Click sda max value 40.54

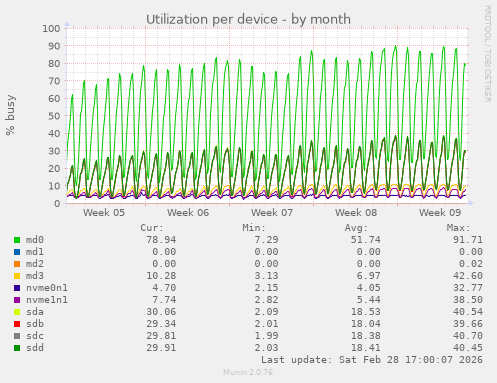[468, 312]
